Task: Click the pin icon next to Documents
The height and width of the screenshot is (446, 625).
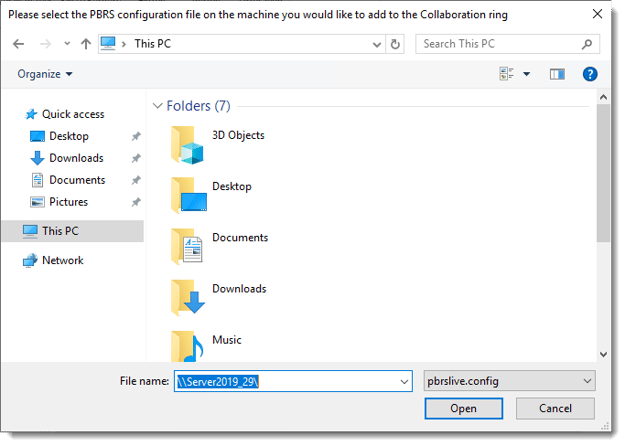Action: pos(136,180)
